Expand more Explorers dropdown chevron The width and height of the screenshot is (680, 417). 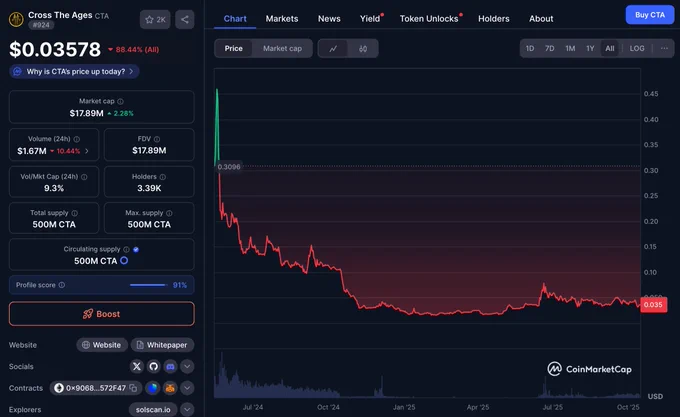click(x=187, y=410)
